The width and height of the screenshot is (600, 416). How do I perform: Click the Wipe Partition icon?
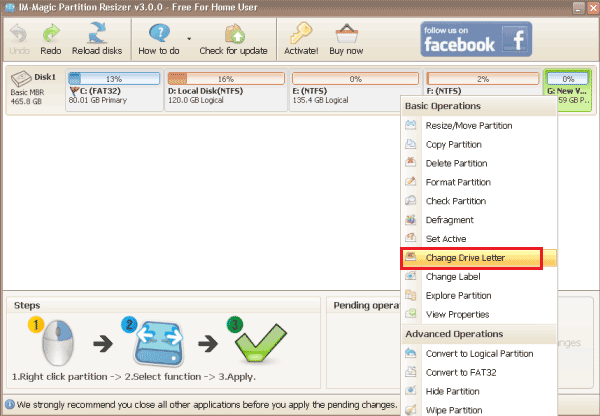[411, 409]
